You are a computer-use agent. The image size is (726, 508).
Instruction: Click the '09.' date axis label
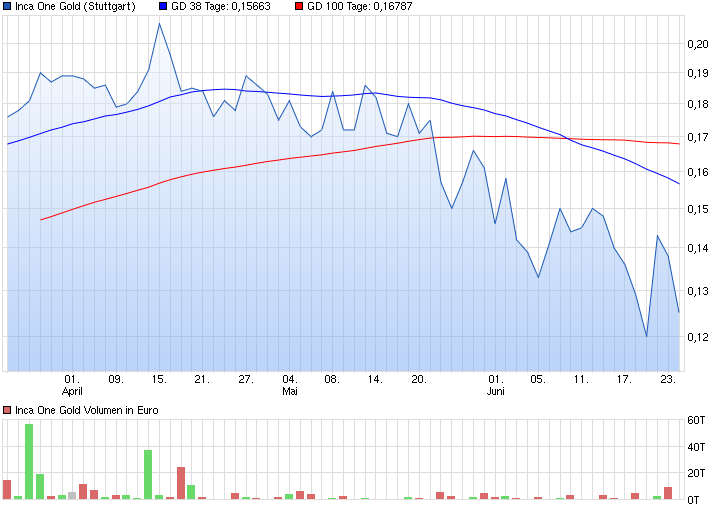115,379
